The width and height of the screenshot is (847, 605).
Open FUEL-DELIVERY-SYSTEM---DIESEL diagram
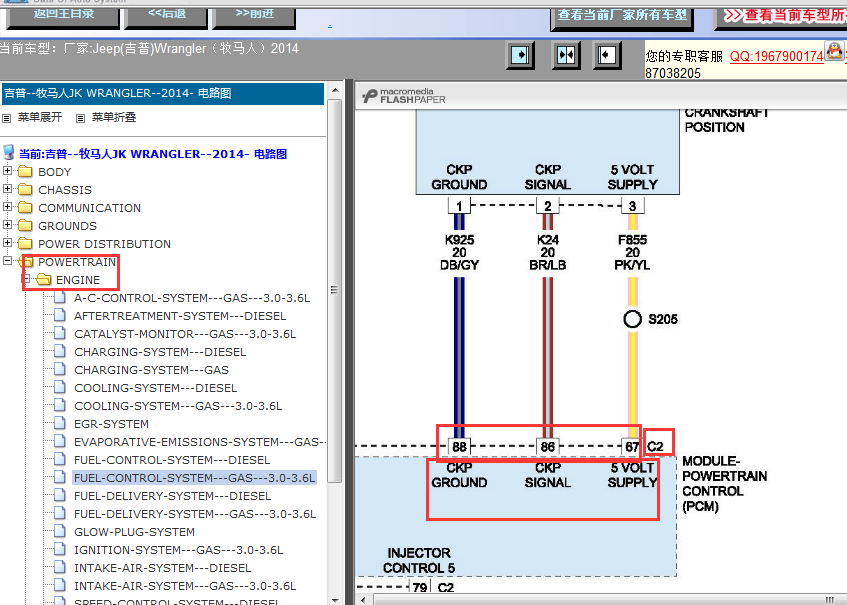coord(172,496)
